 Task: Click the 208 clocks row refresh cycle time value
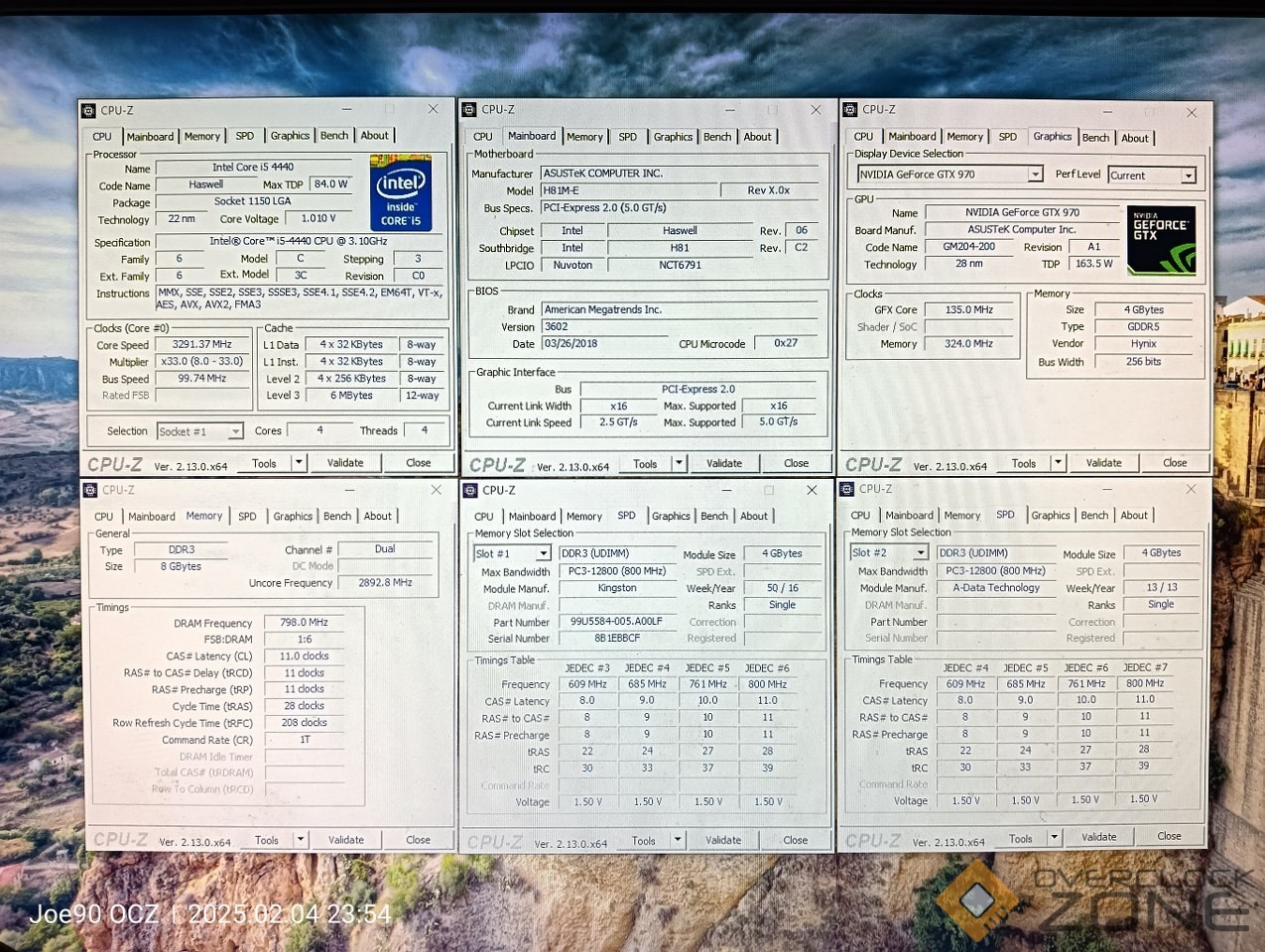click(305, 723)
